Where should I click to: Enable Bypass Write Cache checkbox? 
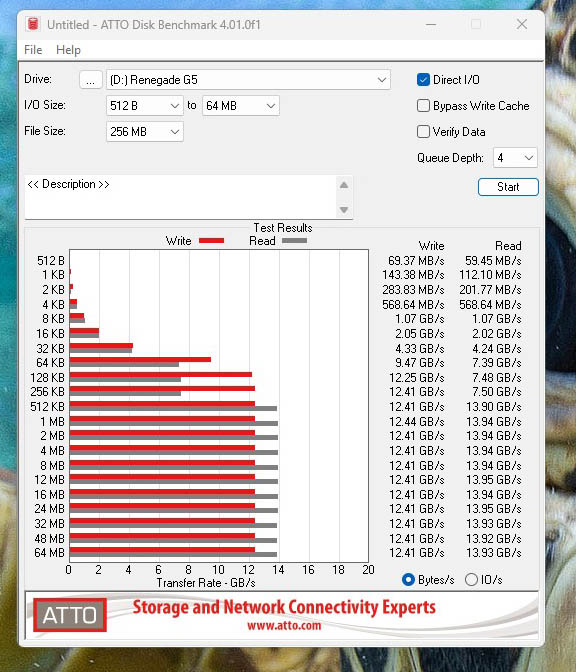pos(423,105)
